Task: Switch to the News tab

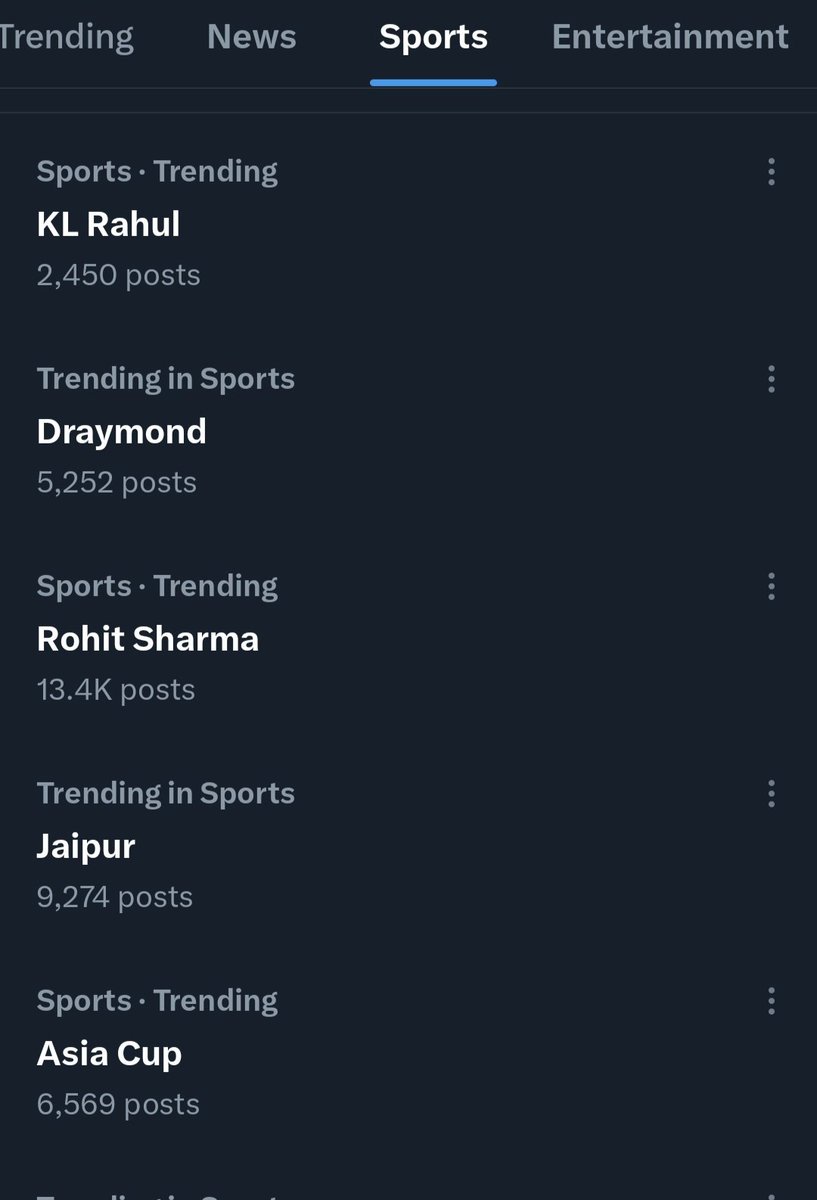Action: click(251, 38)
